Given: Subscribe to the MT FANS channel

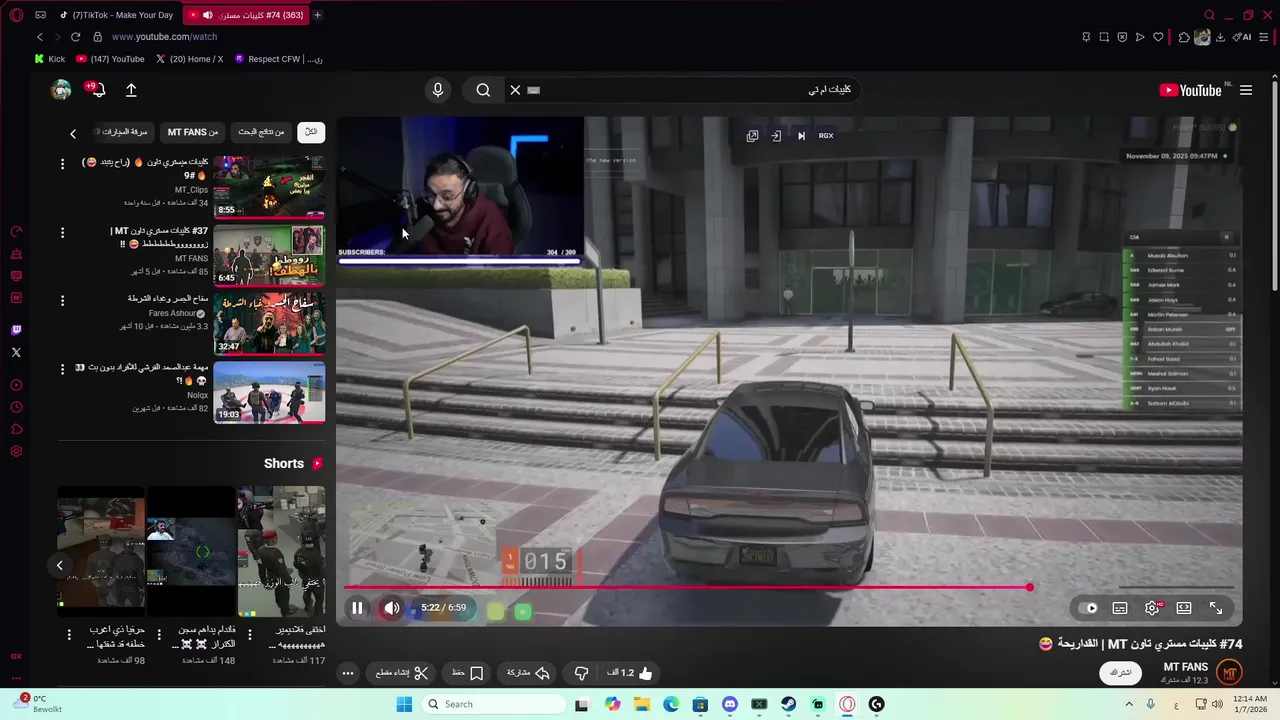Looking at the screenshot, I should 1121,673.
